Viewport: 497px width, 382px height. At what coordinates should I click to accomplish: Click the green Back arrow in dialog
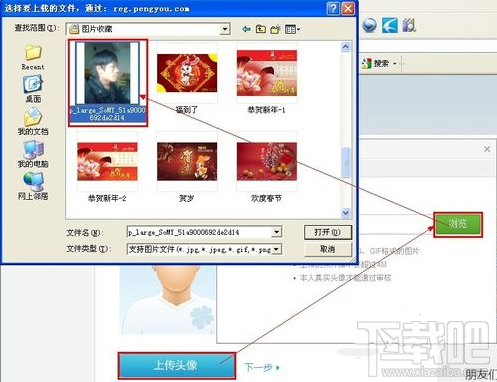click(x=246, y=29)
